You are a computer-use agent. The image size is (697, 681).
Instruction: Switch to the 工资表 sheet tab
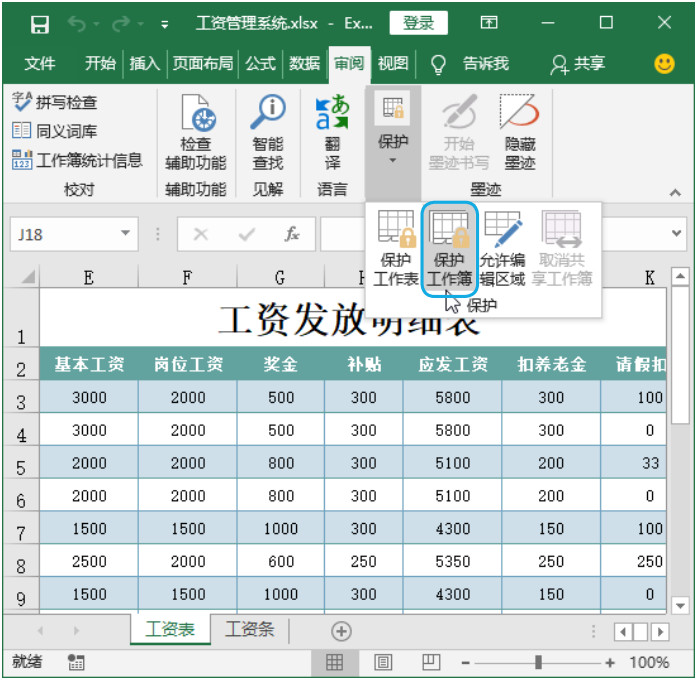(170, 629)
